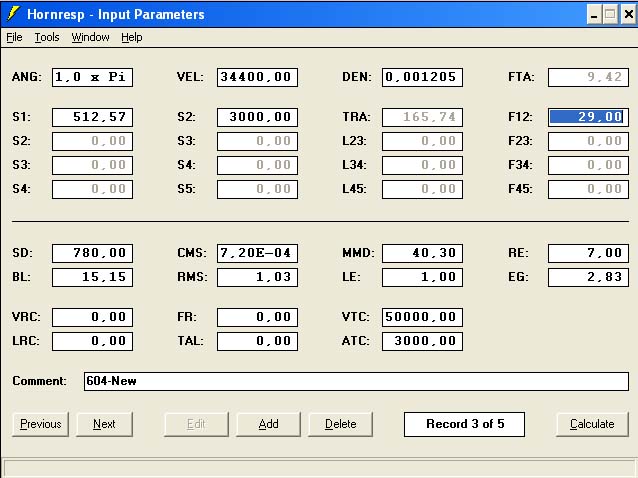The image size is (638, 478).
Task: Click the LE field with 1,00
Action: click(x=422, y=277)
